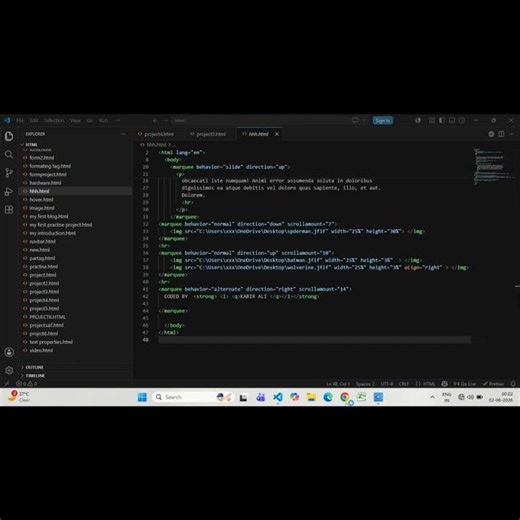Open the remote window status bar icon
520x520 pixels.
pos(7,384)
